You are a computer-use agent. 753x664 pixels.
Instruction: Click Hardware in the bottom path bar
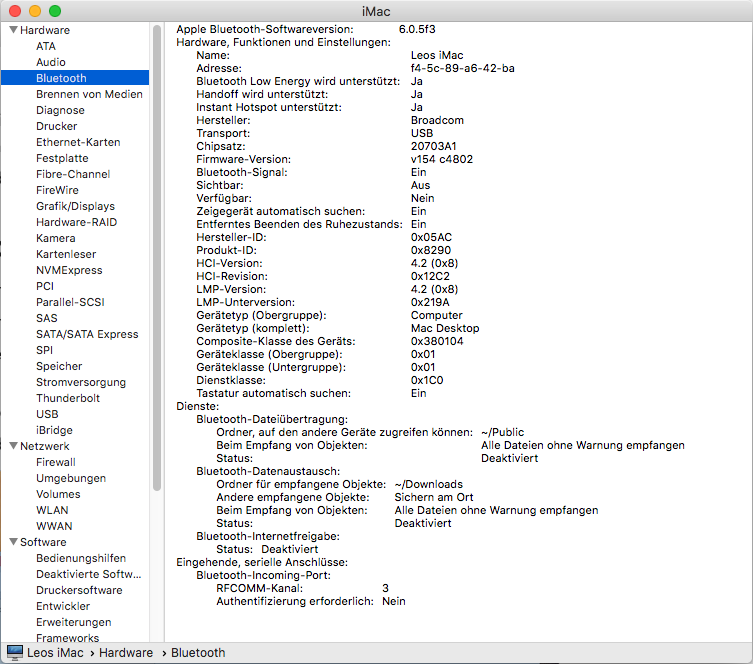[126, 652]
